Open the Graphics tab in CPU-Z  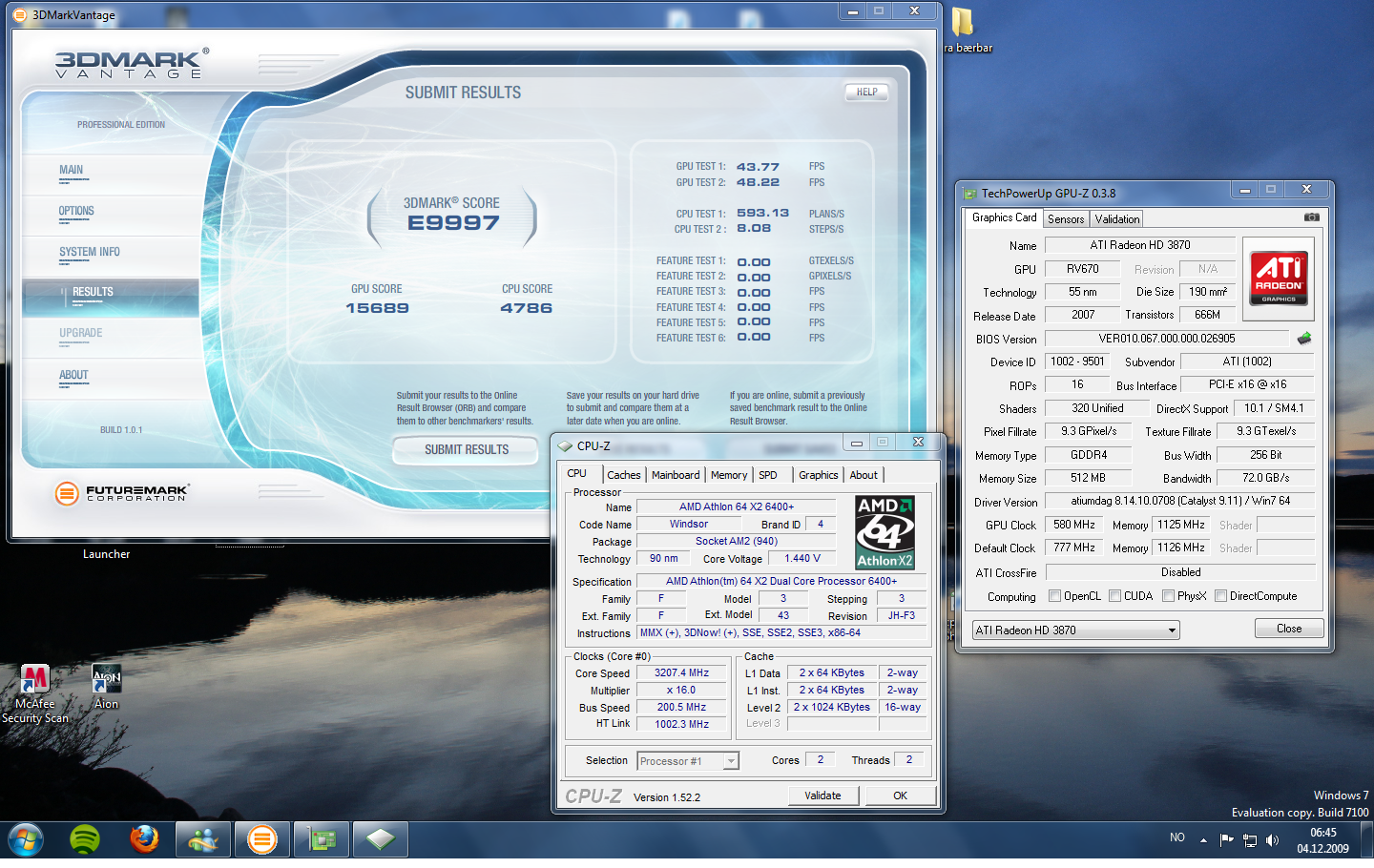[819, 475]
